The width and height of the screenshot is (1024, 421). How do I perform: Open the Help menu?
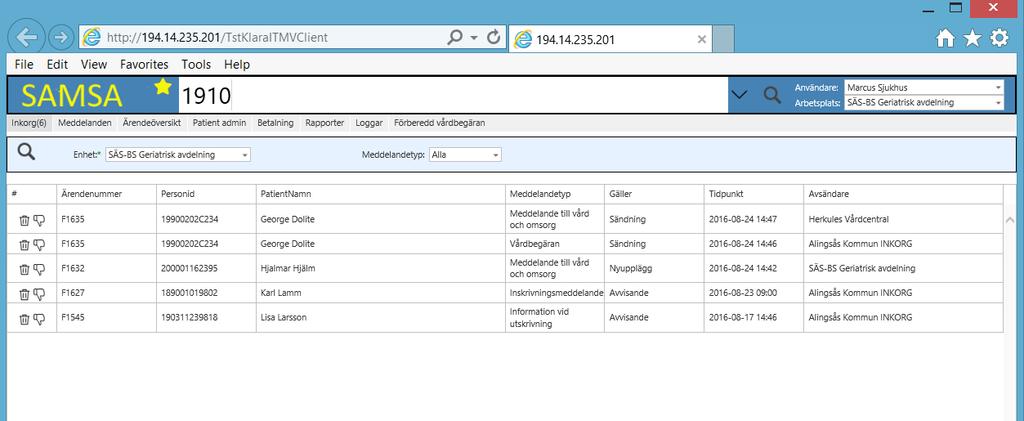[x=237, y=65]
